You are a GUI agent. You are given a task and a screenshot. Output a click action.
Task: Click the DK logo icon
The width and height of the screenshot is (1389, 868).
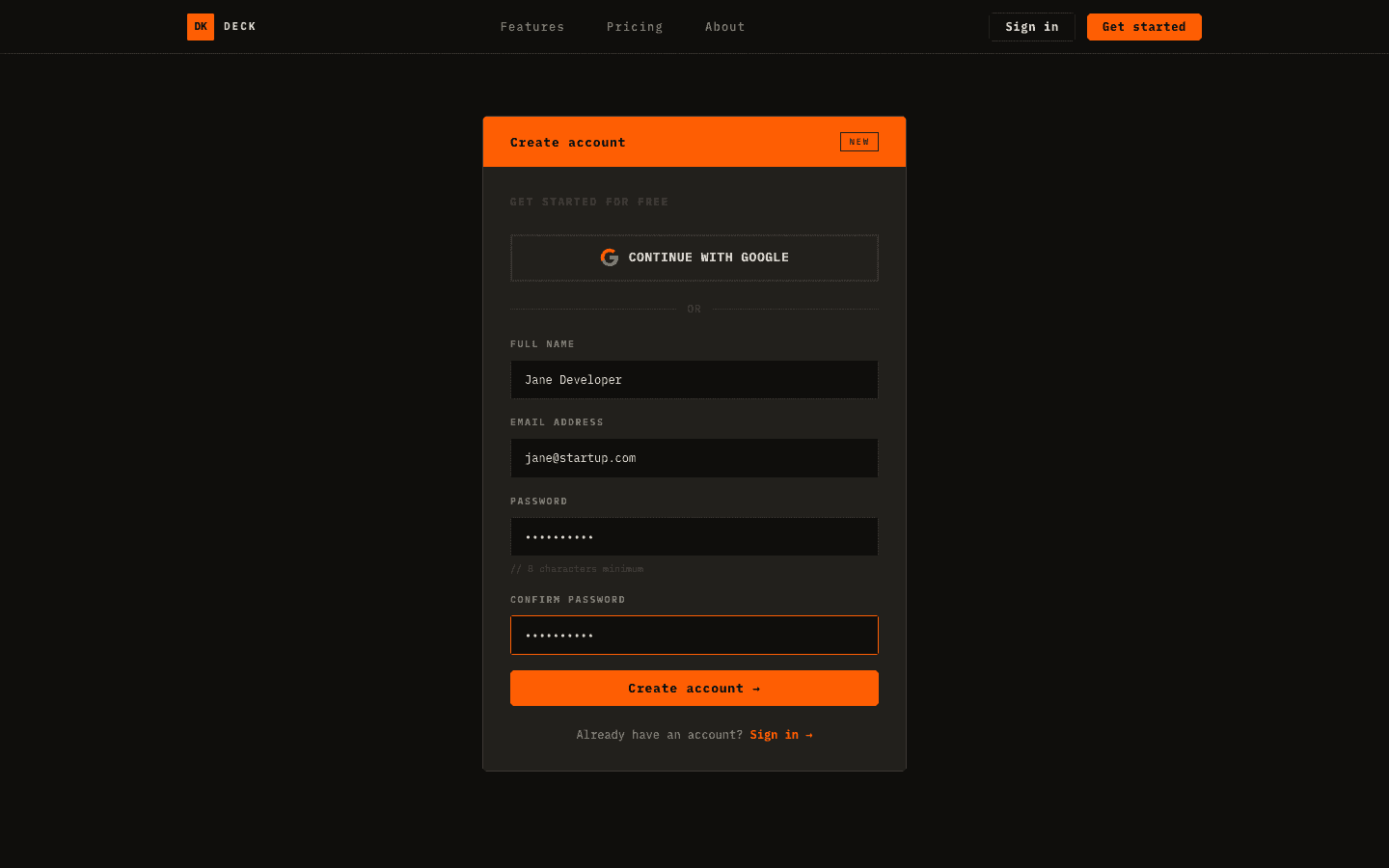click(201, 26)
